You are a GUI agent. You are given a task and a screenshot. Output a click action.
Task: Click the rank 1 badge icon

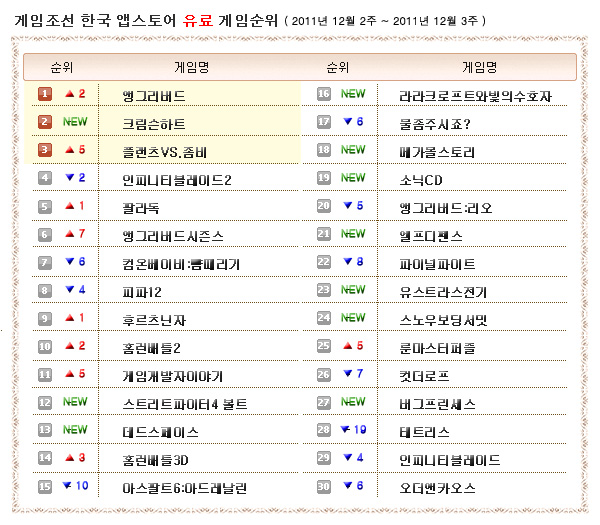tap(45, 94)
